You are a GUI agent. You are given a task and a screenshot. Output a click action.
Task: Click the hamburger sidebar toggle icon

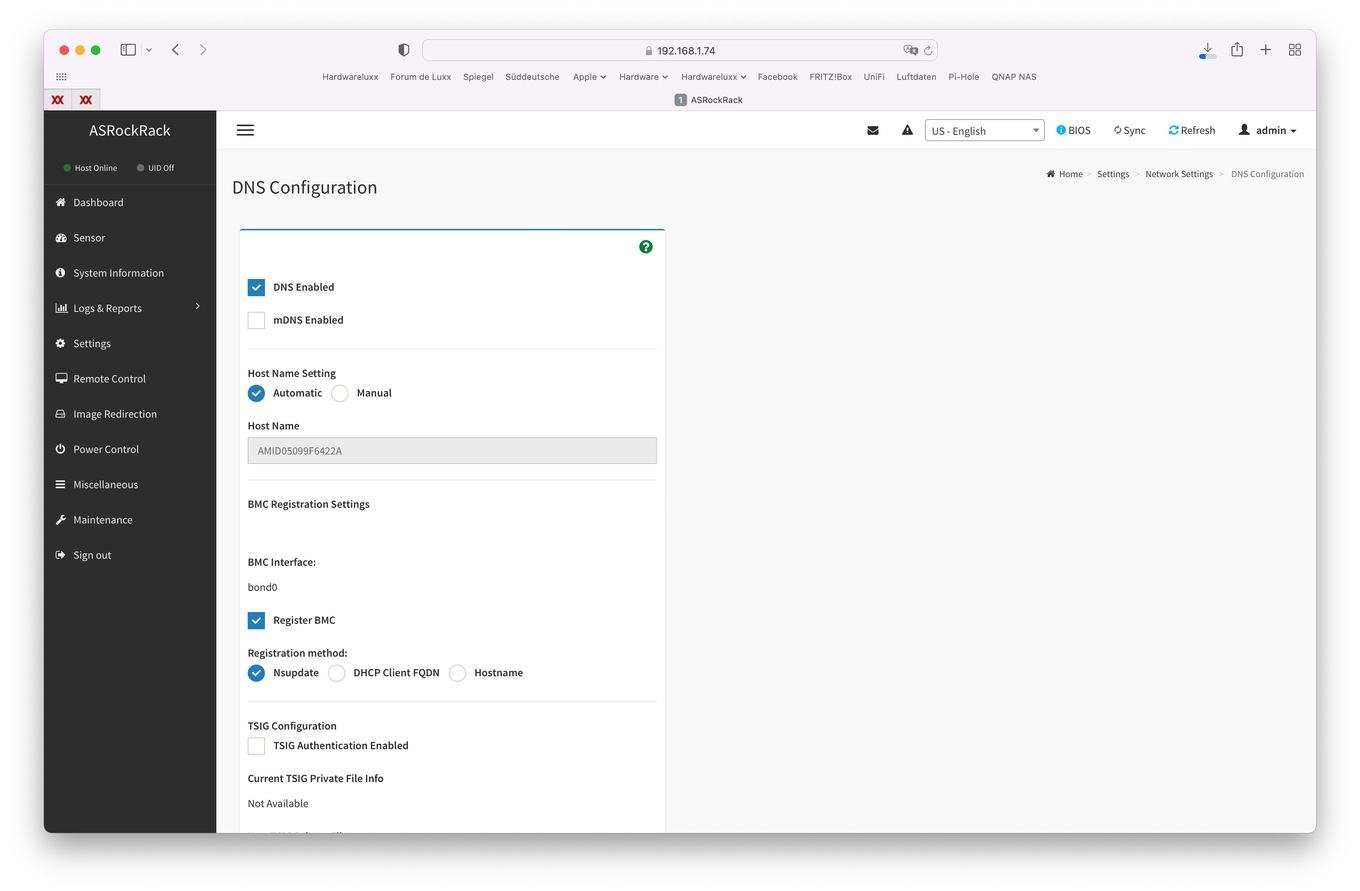click(x=245, y=130)
